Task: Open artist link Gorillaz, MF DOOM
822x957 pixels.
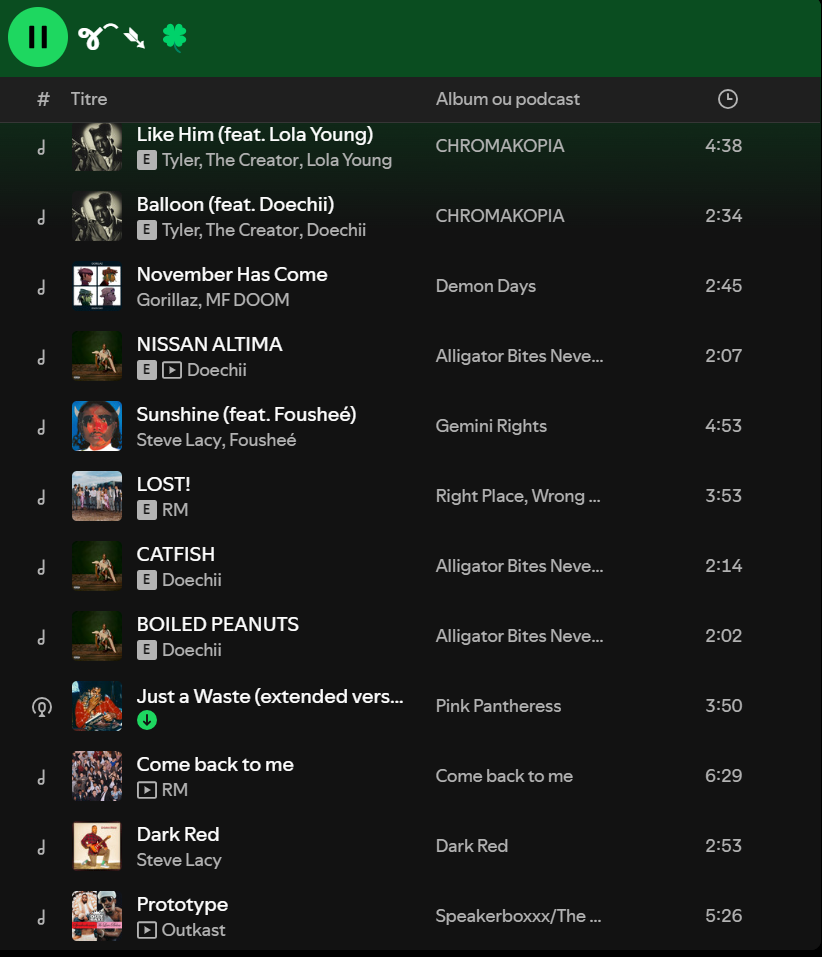Action: pos(213,300)
